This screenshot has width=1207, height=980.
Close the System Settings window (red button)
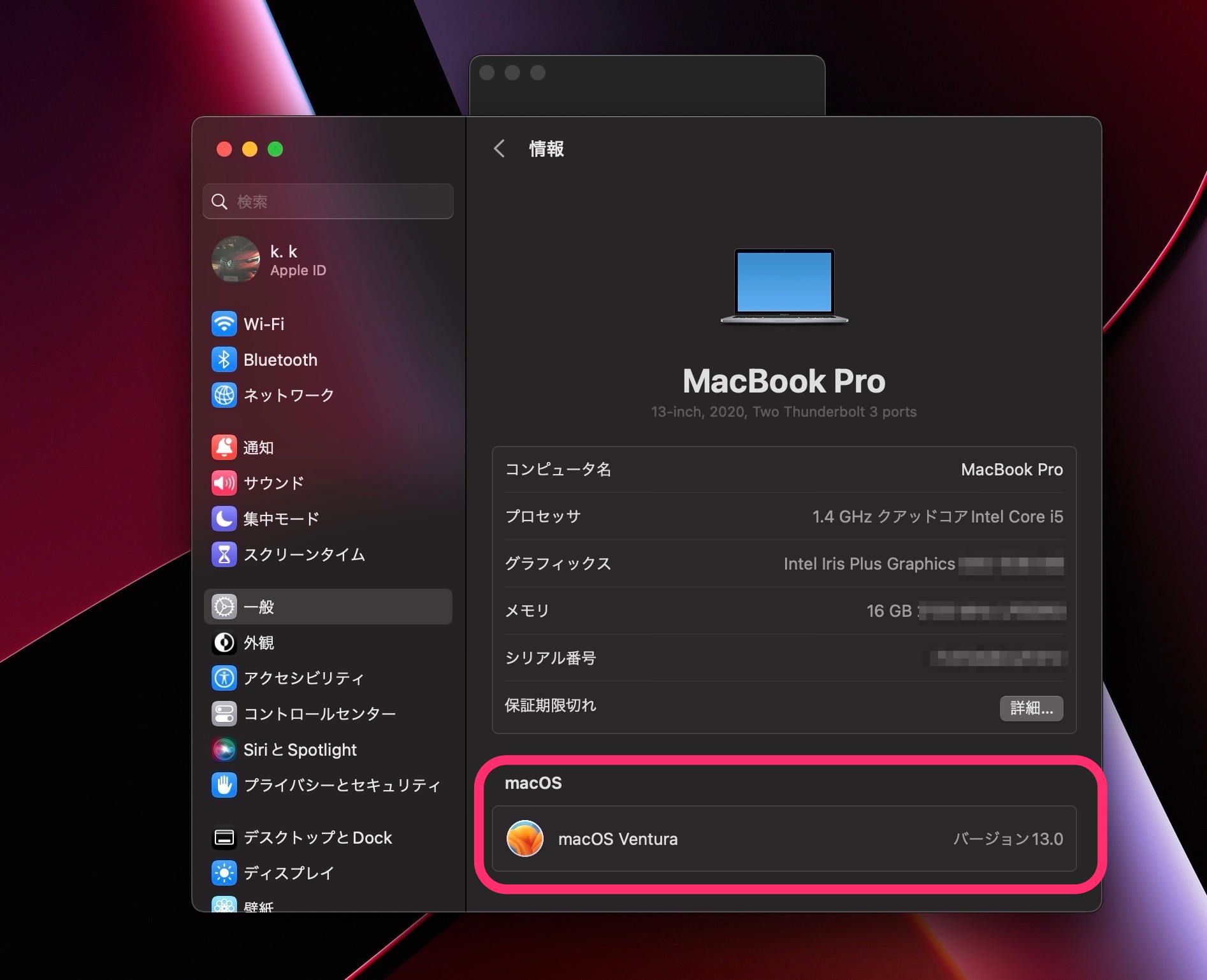224,149
